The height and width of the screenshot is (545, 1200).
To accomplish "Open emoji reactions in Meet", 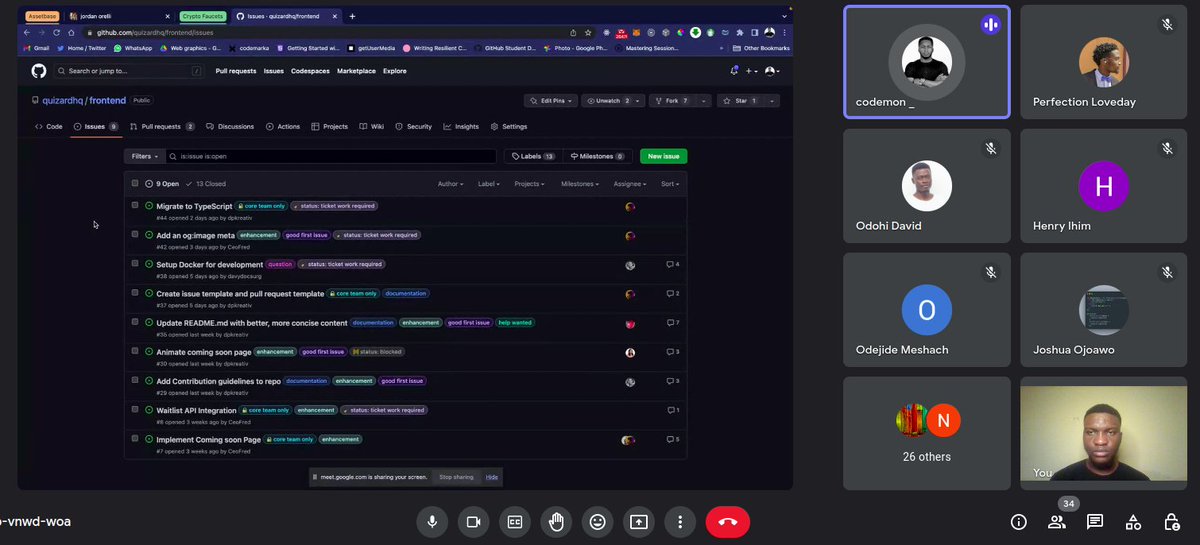I will (x=597, y=522).
